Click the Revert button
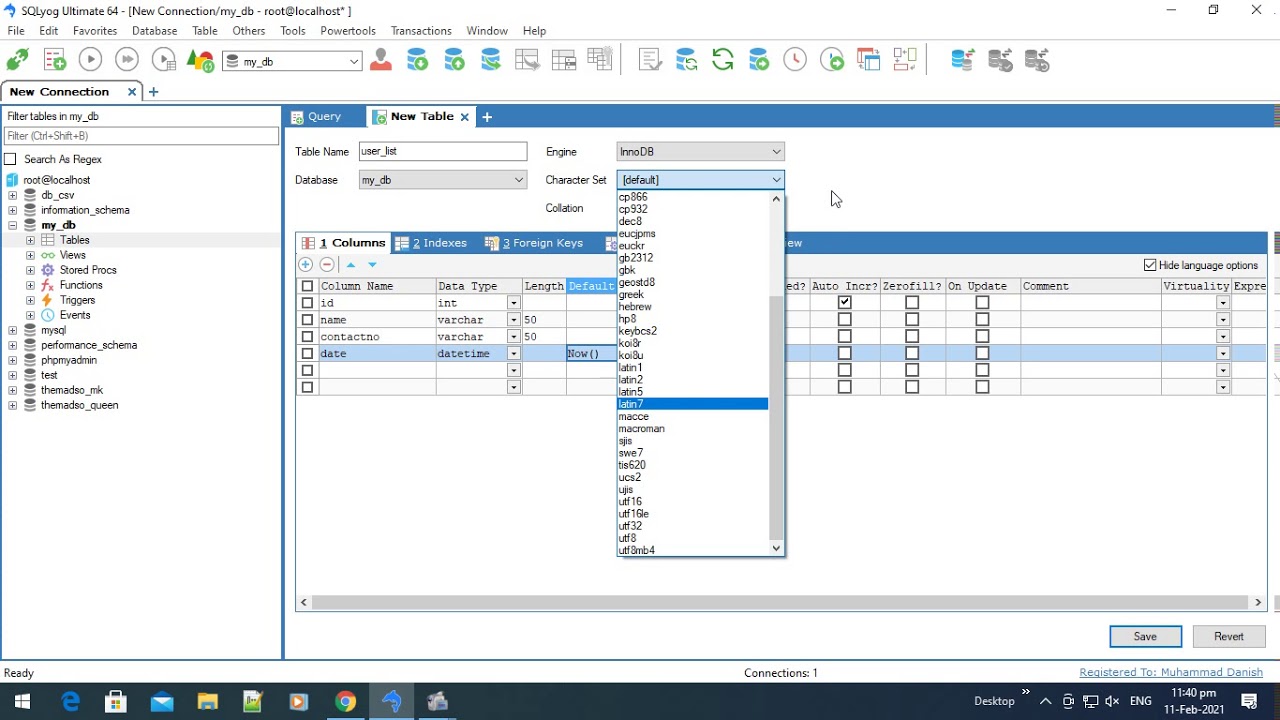Viewport: 1280px width, 720px height. pyautogui.click(x=1229, y=636)
